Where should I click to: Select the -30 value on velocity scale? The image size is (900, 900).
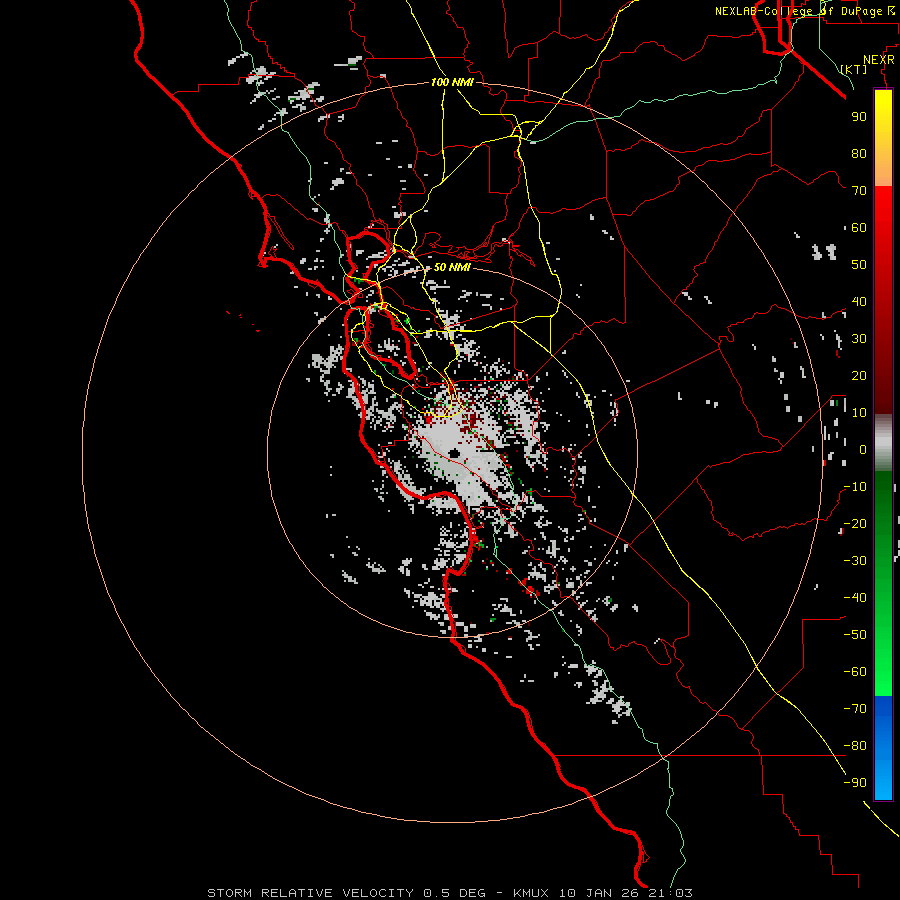tap(855, 561)
